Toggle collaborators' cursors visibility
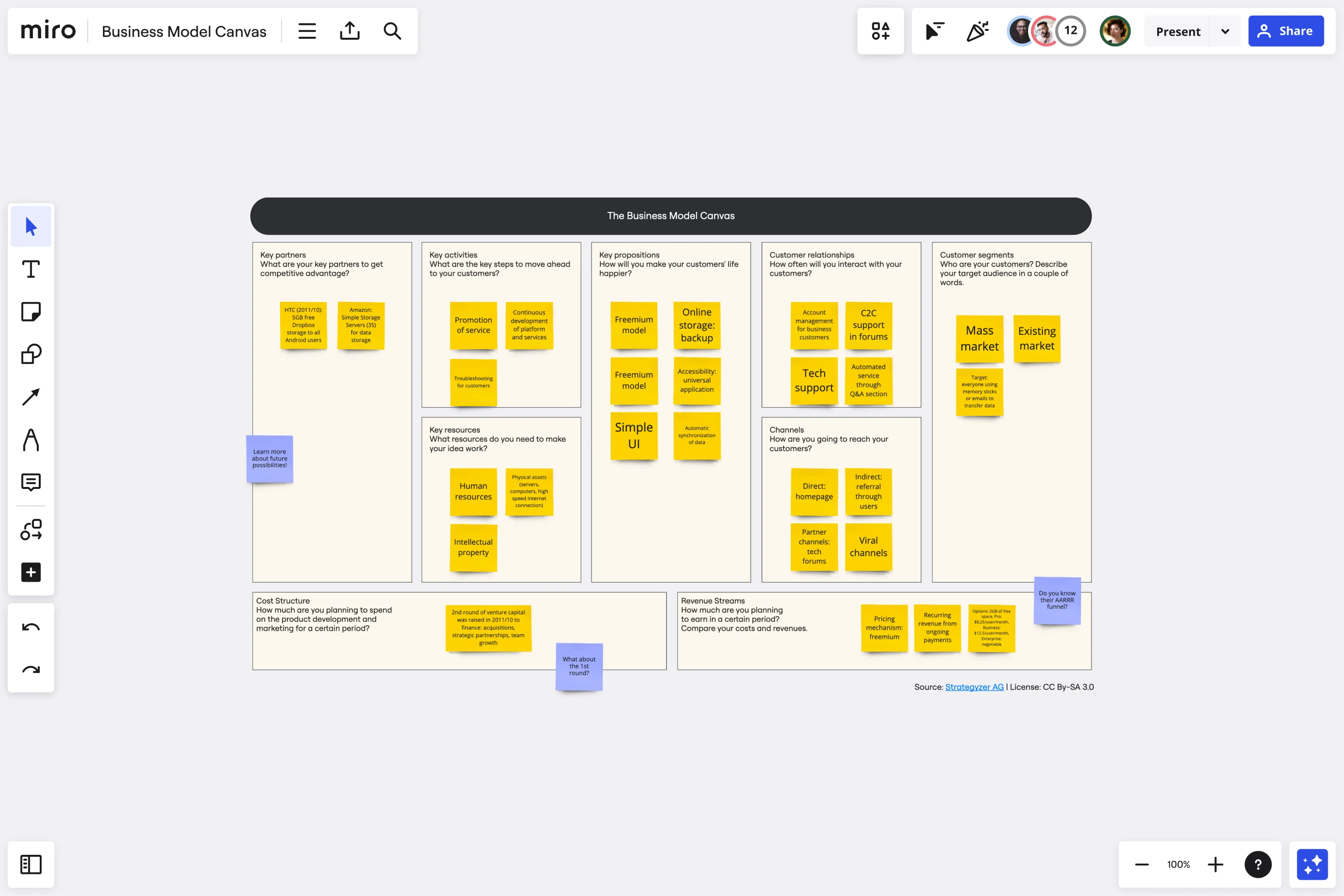Viewport: 1344px width, 896px height. [935, 31]
